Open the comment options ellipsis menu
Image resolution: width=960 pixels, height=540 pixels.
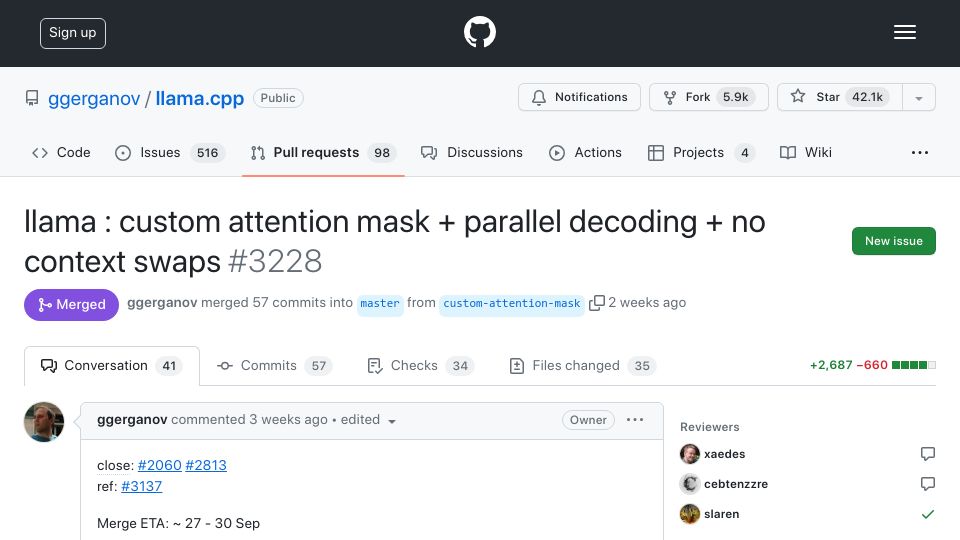click(x=635, y=419)
